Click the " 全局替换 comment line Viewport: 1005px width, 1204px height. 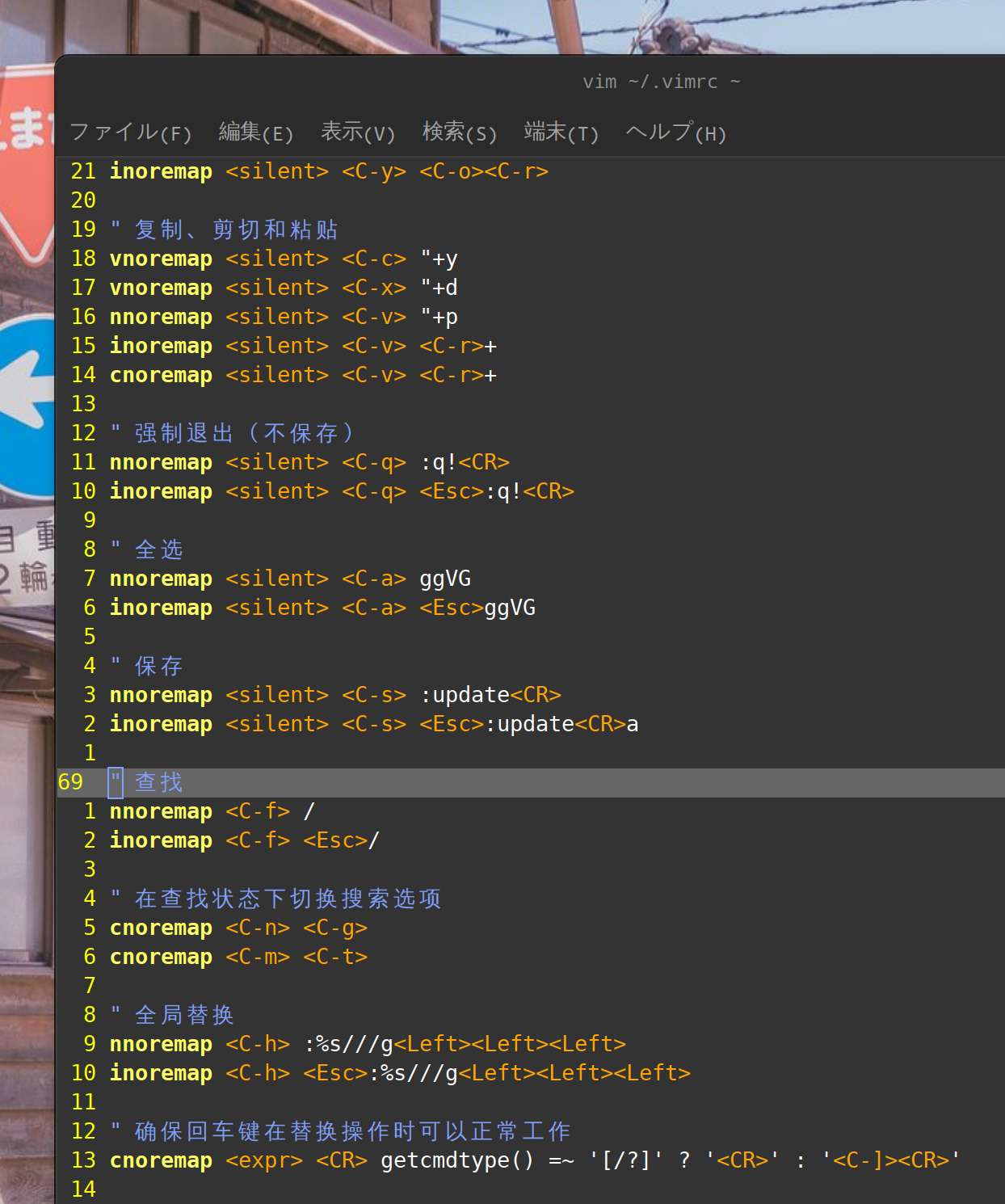(x=171, y=1014)
